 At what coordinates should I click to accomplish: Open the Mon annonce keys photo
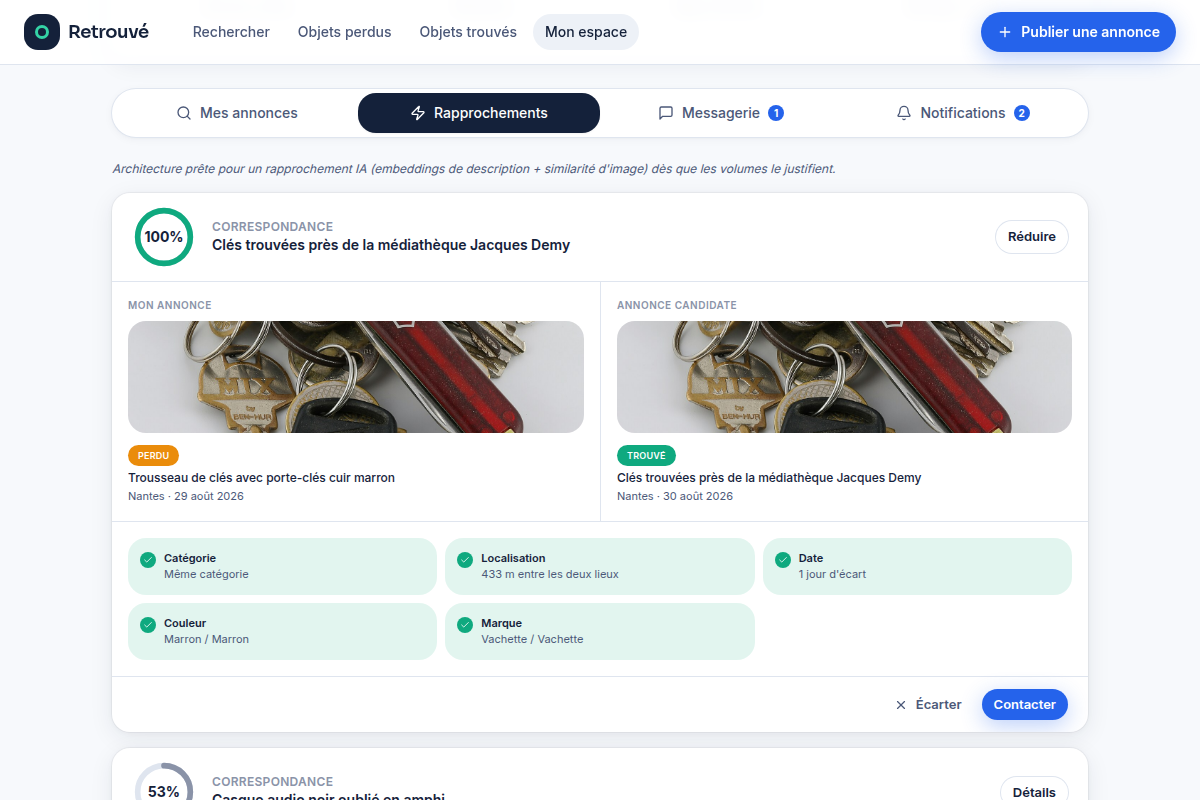[356, 377]
